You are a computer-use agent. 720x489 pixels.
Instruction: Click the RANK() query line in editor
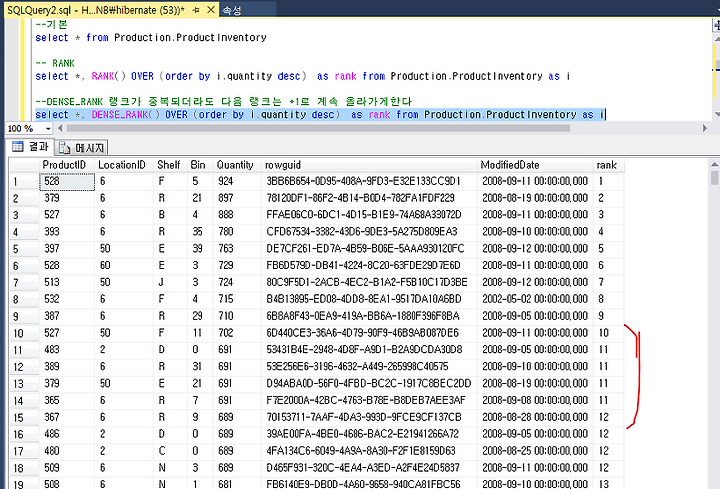[x=303, y=76]
